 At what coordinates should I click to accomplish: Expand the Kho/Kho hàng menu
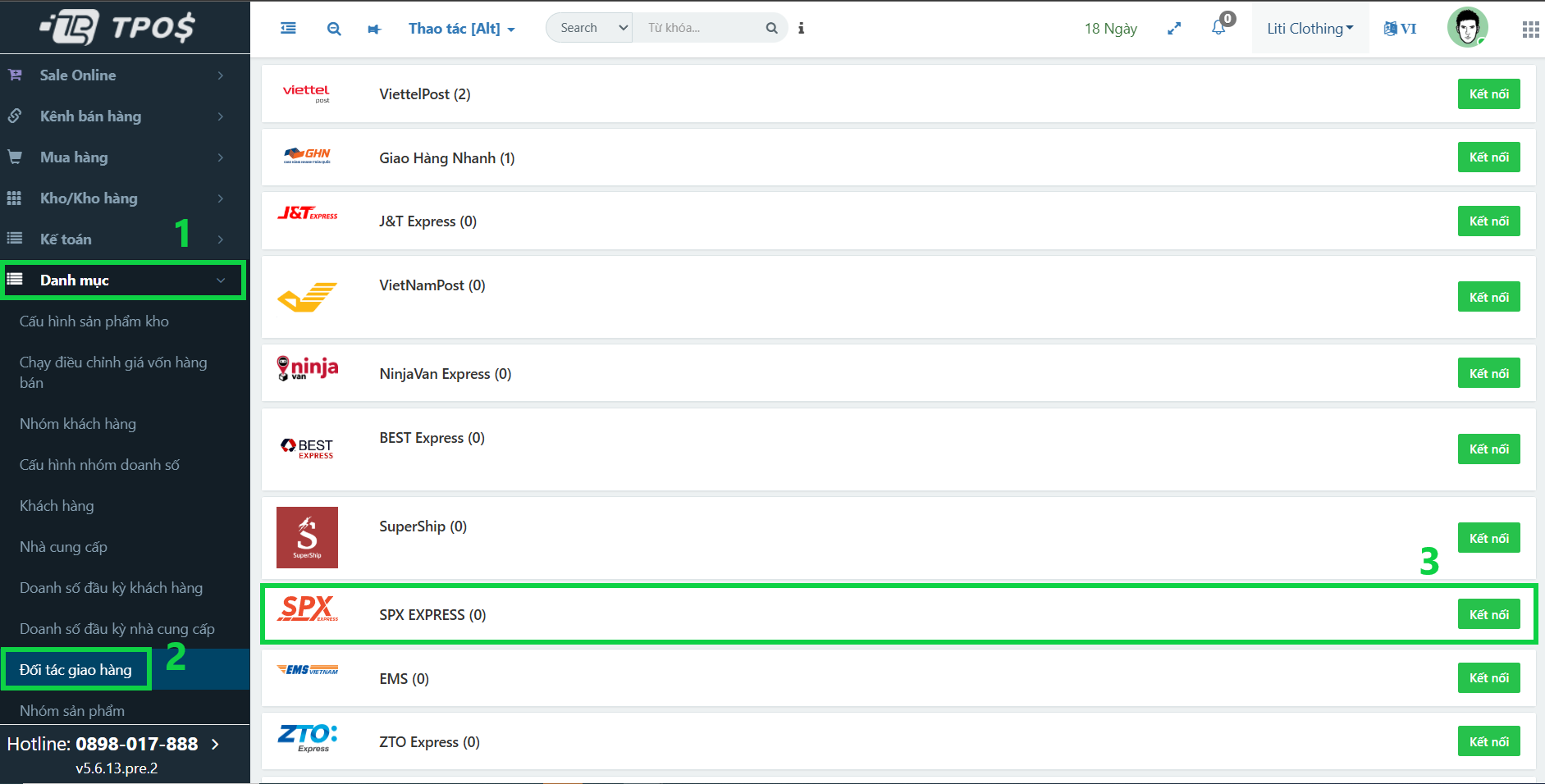[x=125, y=198]
